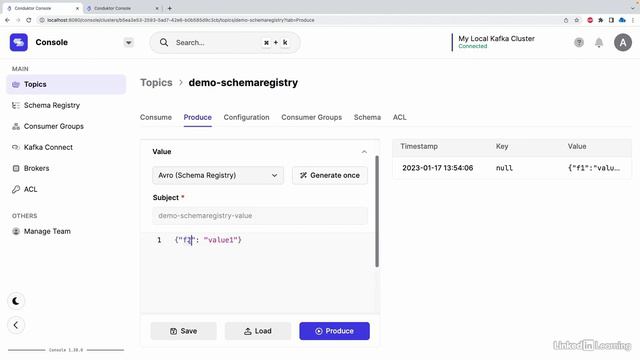This screenshot has width=640, height=360.
Task: Switch to the Produce tab
Action: 198,118
